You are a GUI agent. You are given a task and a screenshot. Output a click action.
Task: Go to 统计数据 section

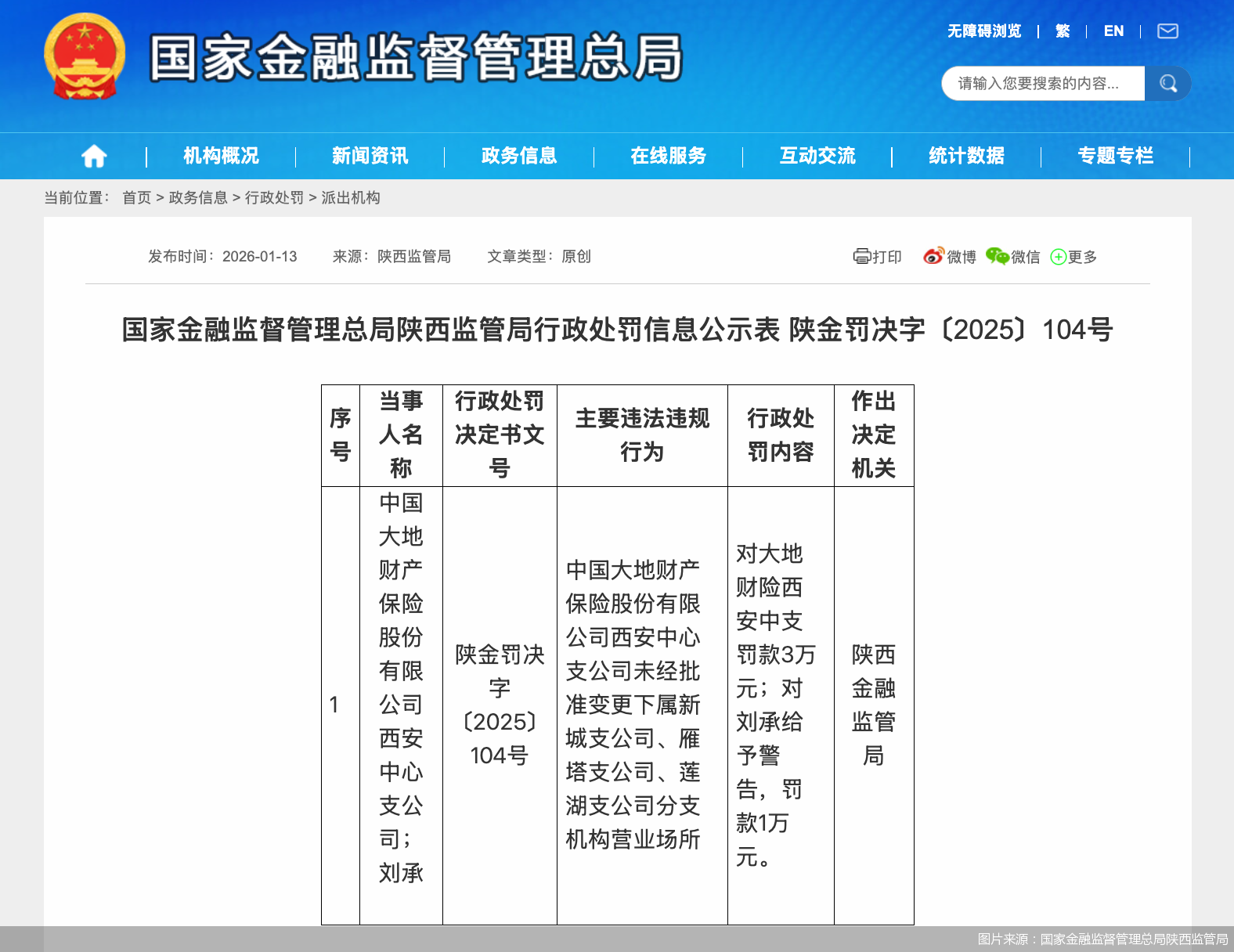pos(966,156)
